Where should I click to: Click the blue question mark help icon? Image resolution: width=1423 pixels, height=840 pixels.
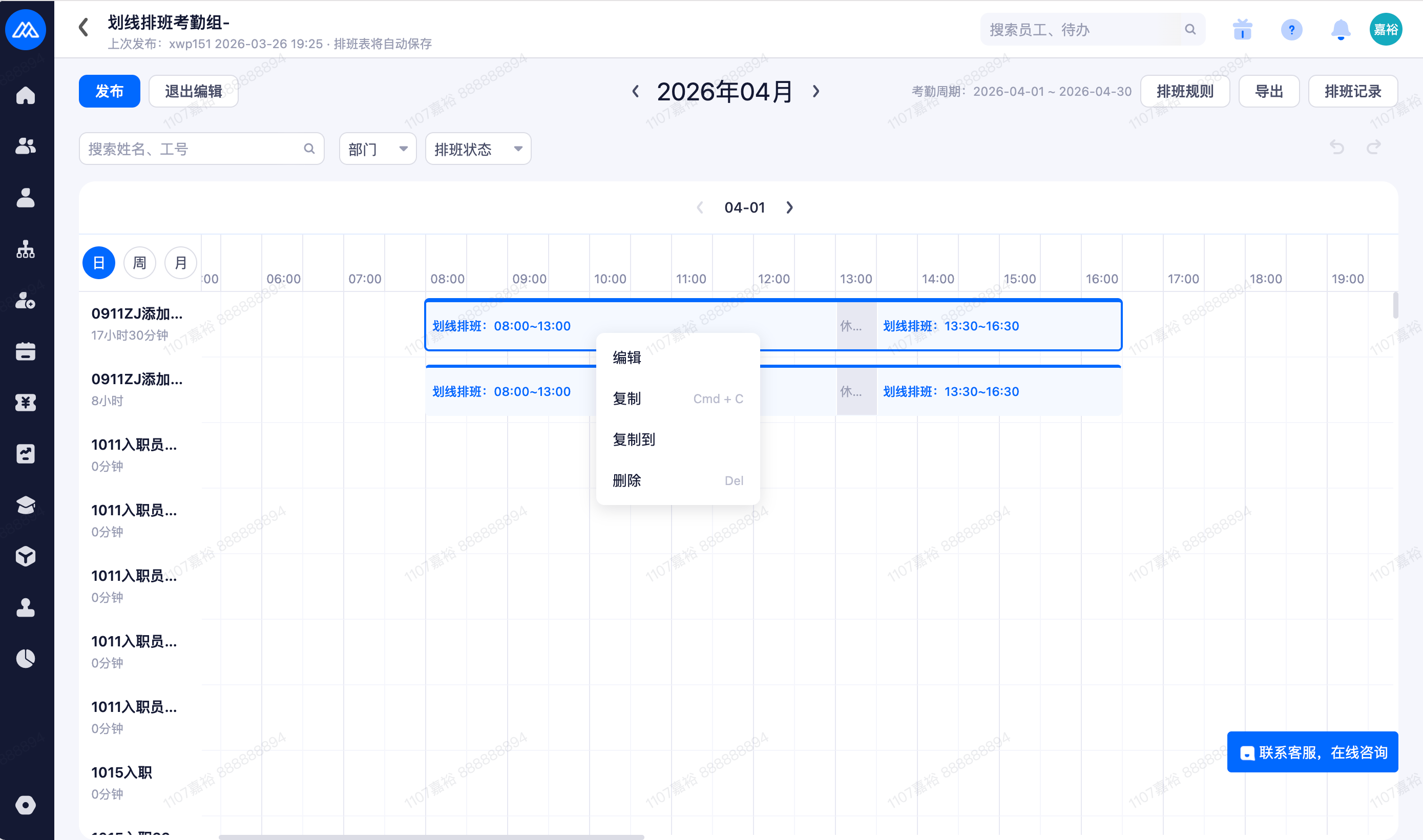1291,29
